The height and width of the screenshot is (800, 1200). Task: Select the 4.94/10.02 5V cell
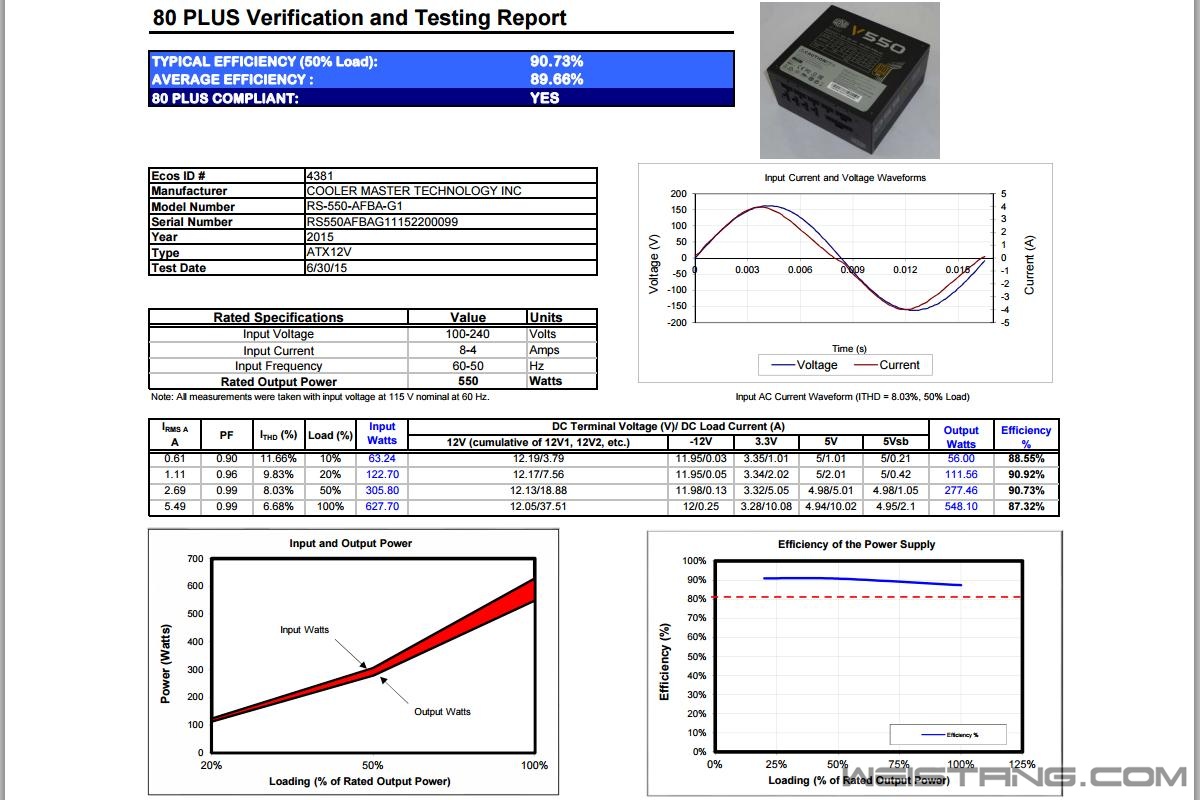[x=831, y=507]
